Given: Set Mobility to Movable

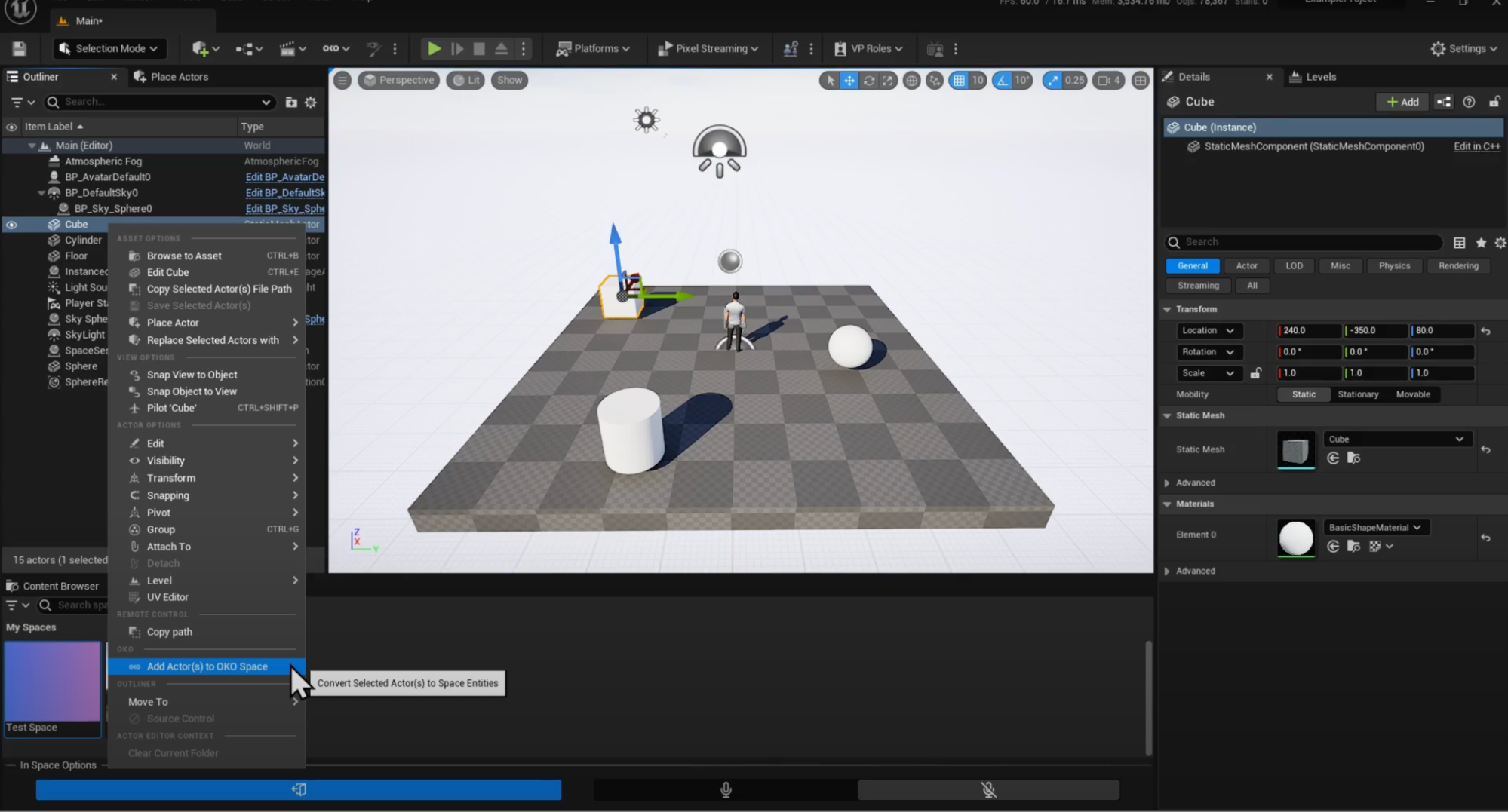Looking at the screenshot, I should tap(1412, 394).
